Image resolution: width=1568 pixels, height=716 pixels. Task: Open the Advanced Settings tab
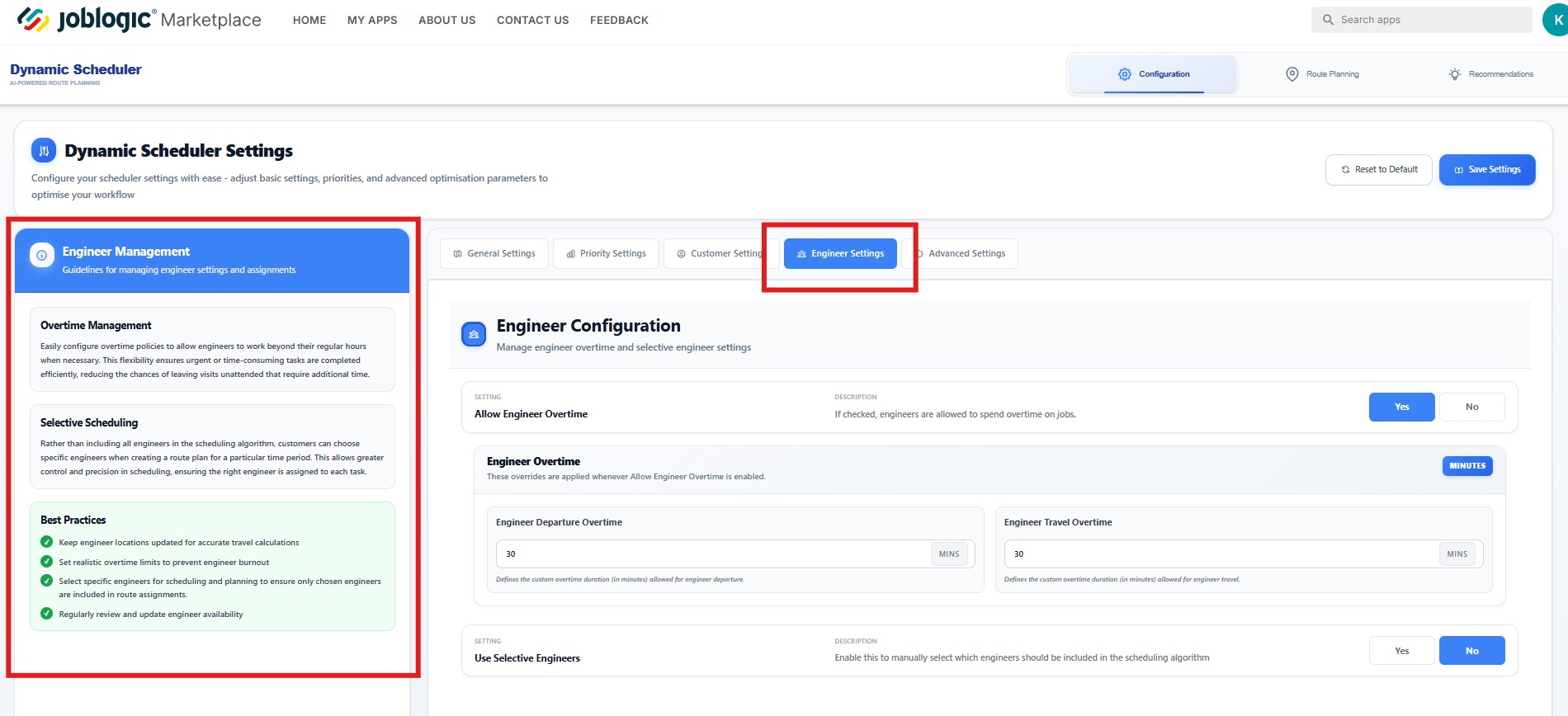tap(960, 253)
